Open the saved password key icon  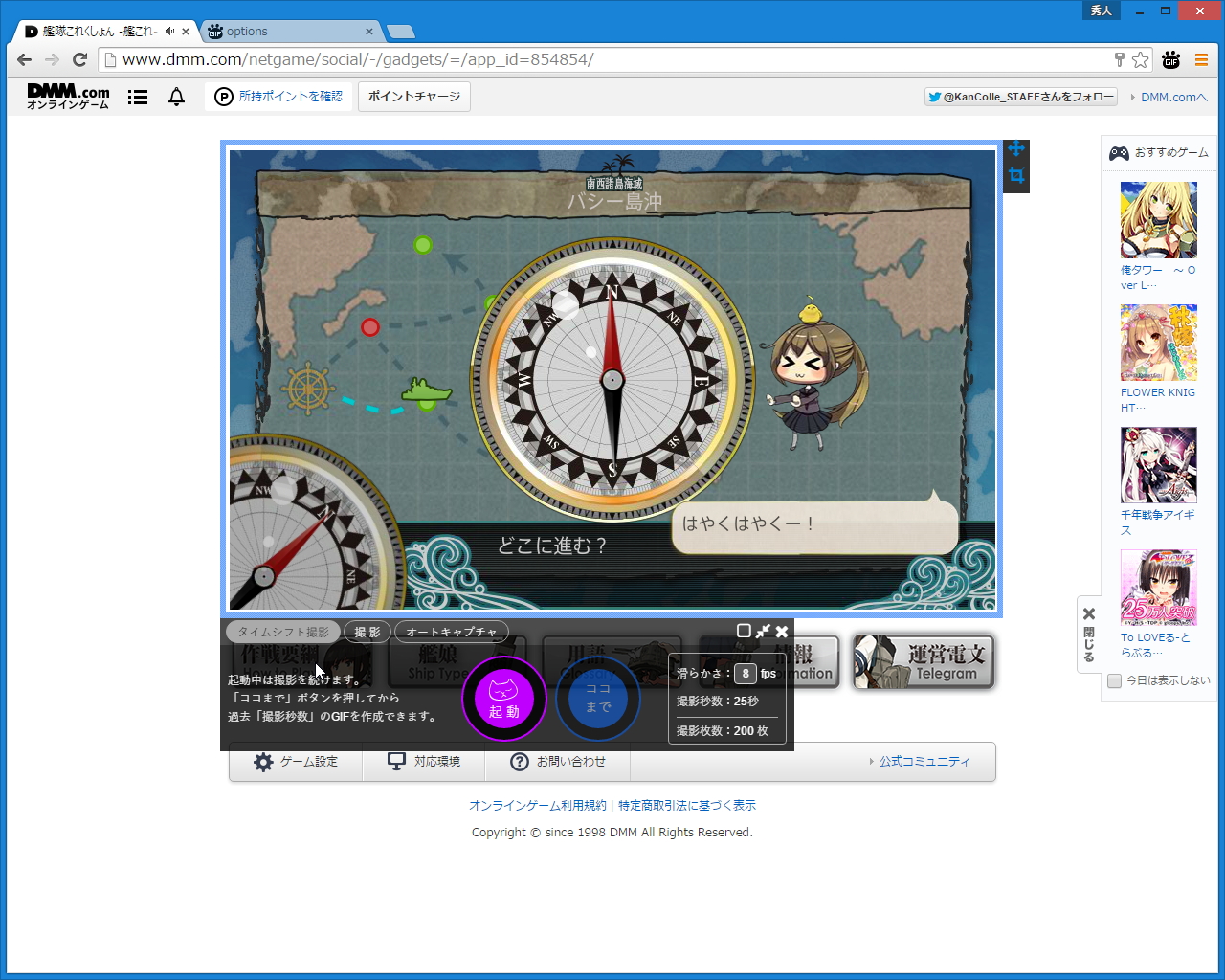(x=1119, y=59)
